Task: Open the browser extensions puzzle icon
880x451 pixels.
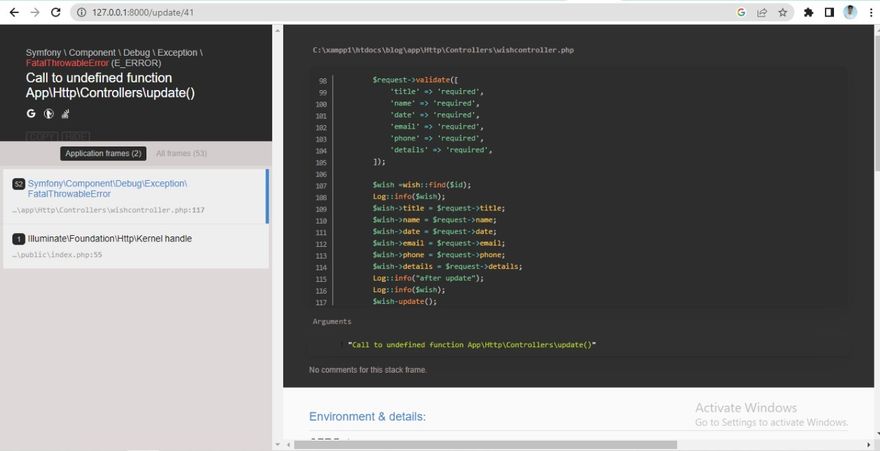Action: coord(809,12)
